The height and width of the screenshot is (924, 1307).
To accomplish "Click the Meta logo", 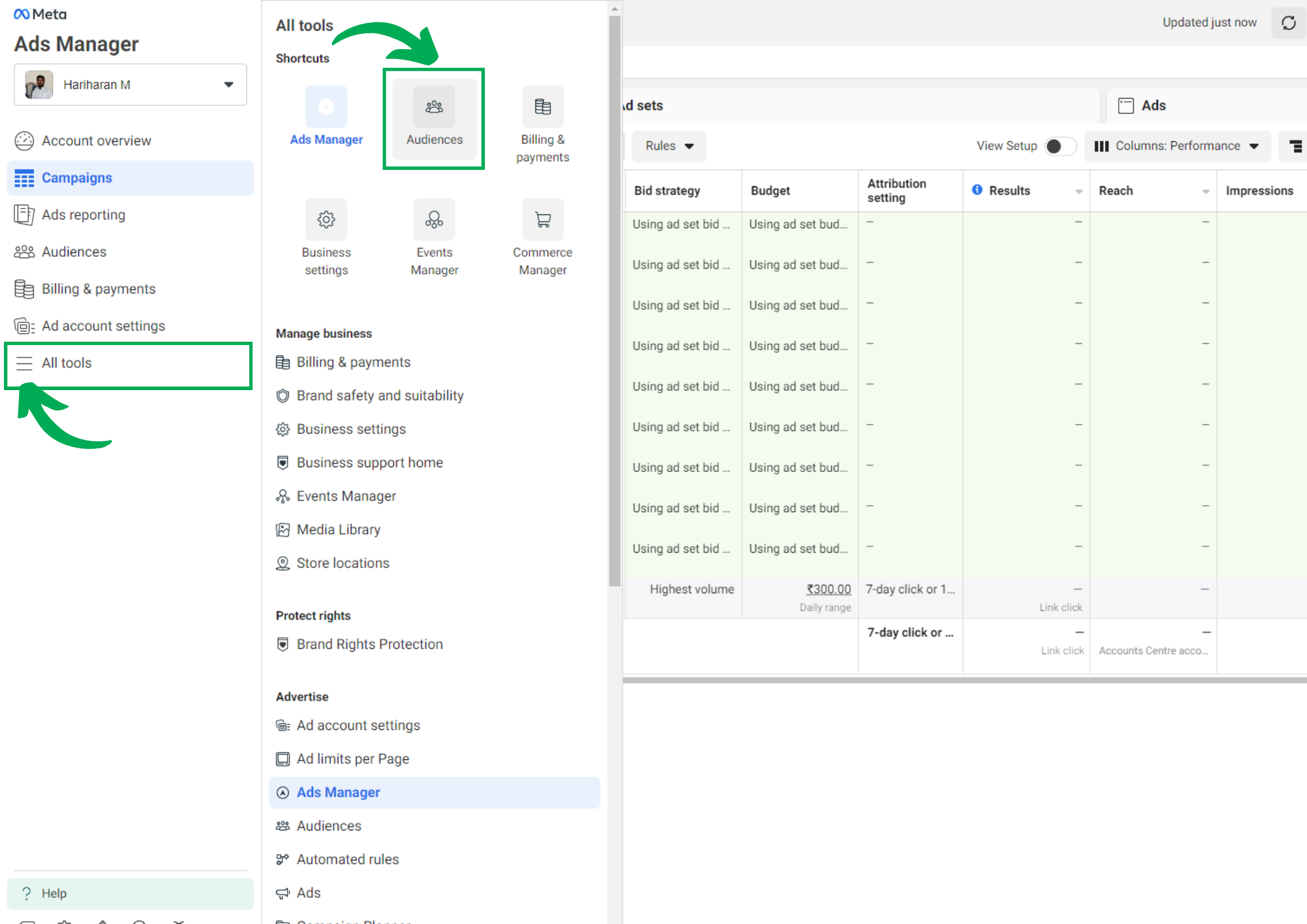I will (40, 14).
